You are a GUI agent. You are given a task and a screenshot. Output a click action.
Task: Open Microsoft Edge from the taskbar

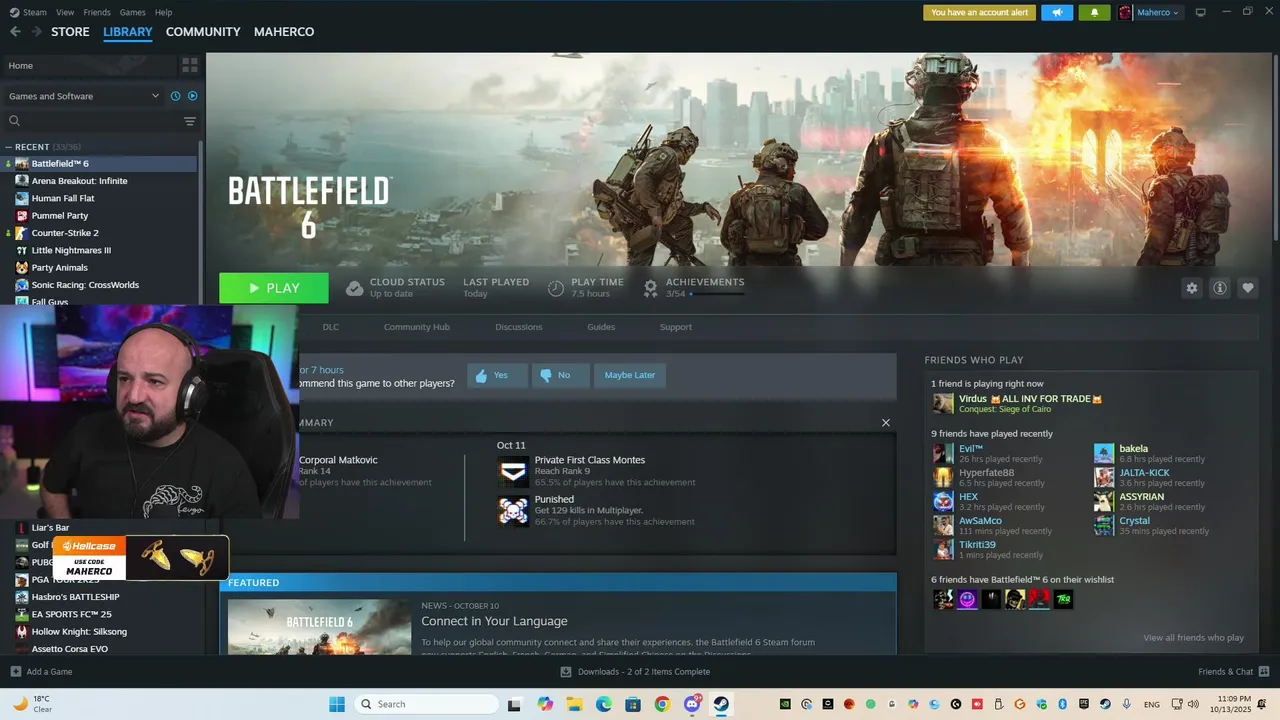point(604,704)
